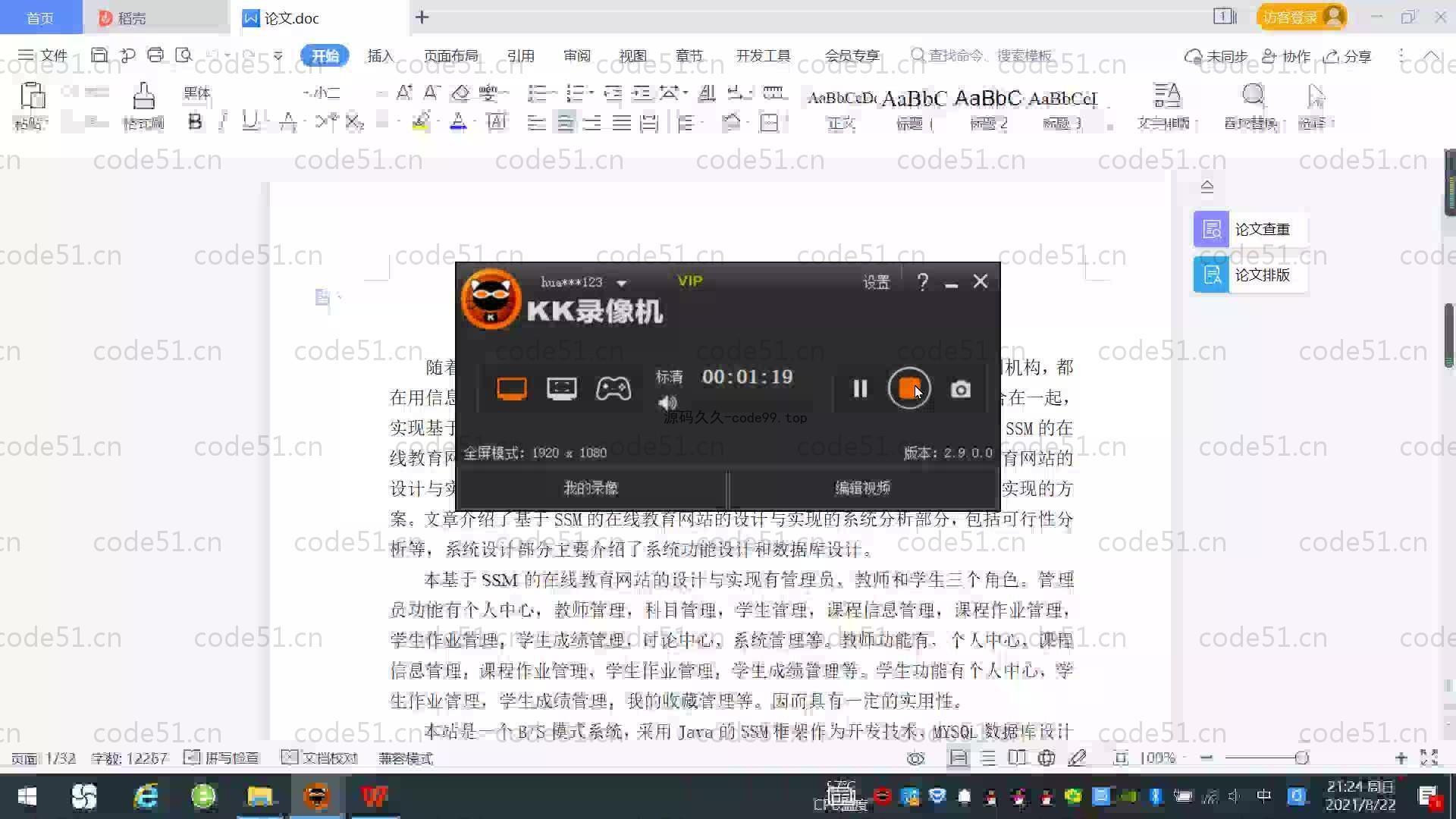Click the print preview icon
The width and height of the screenshot is (1456, 819).
click(184, 55)
